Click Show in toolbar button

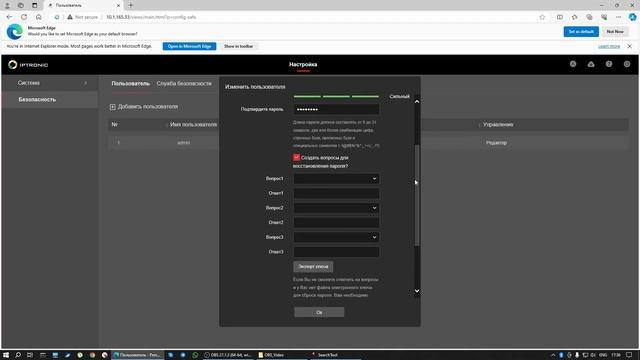[238, 46]
